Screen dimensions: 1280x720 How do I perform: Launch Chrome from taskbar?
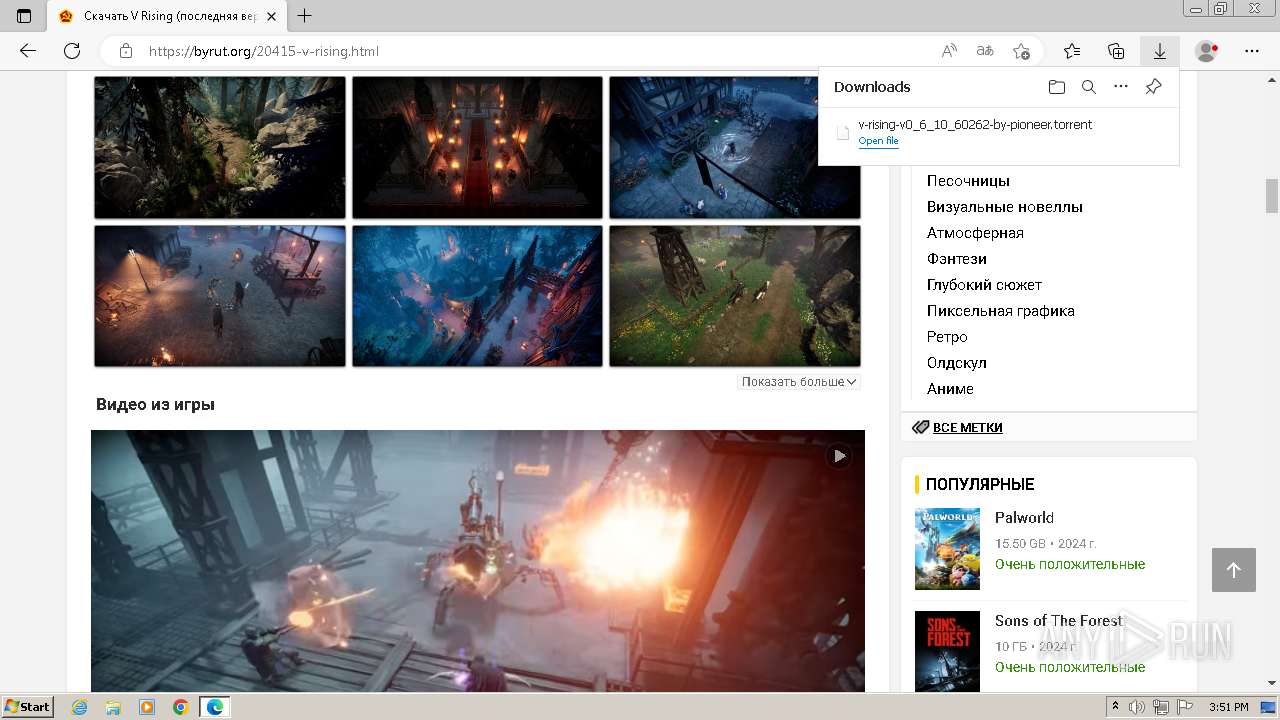pyautogui.click(x=181, y=707)
